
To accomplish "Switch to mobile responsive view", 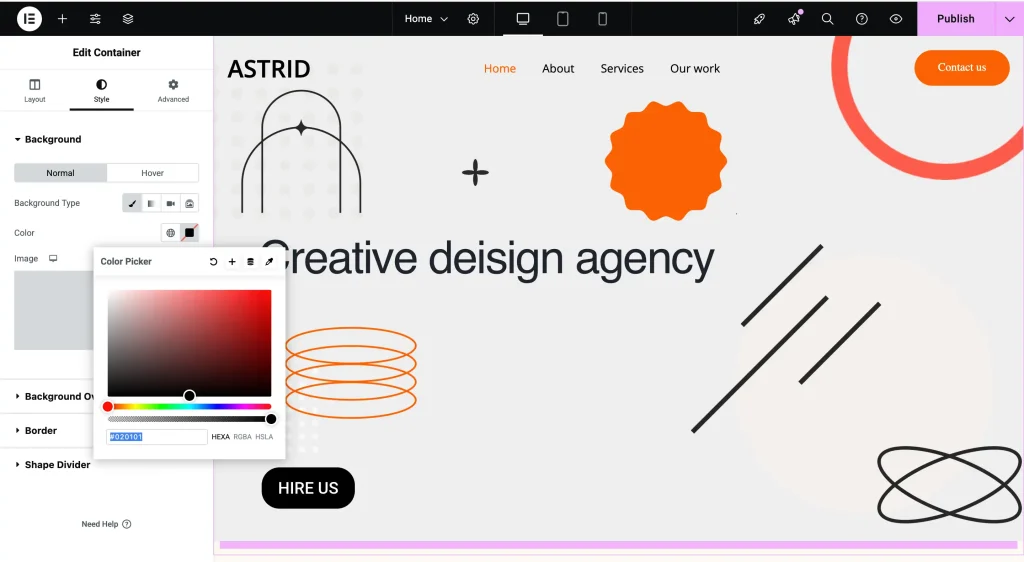I will pyautogui.click(x=602, y=19).
